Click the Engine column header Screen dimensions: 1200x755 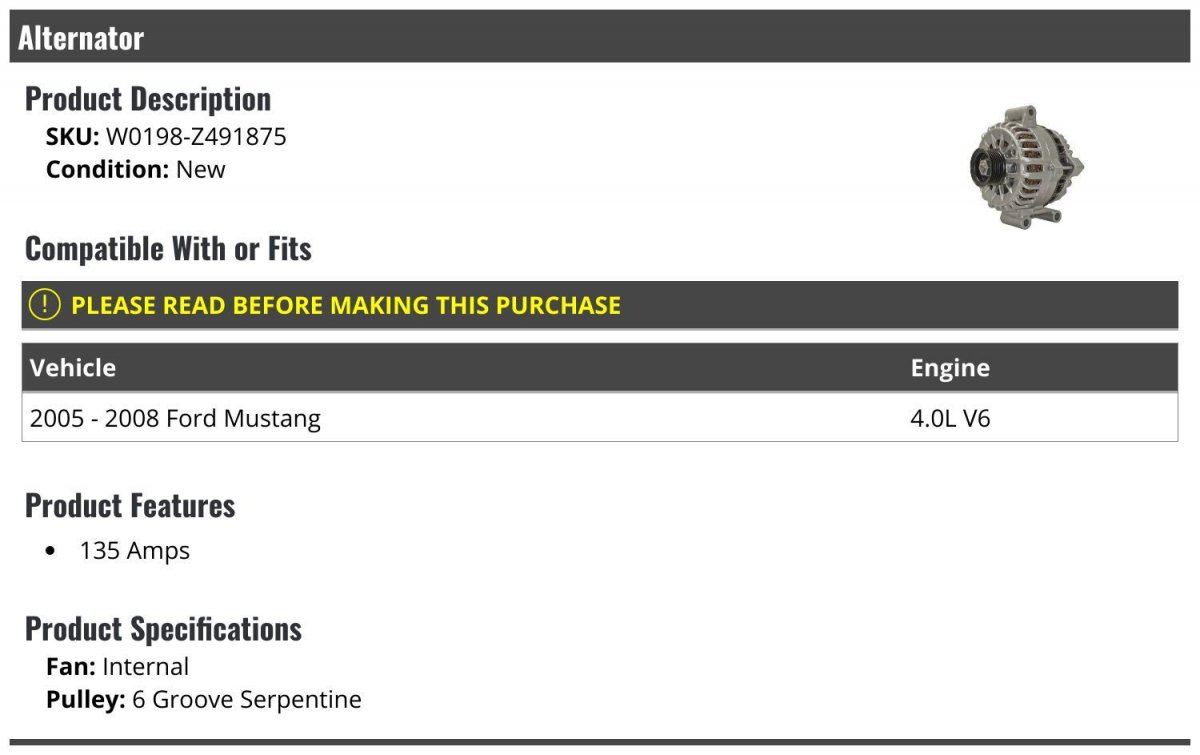coord(950,368)
